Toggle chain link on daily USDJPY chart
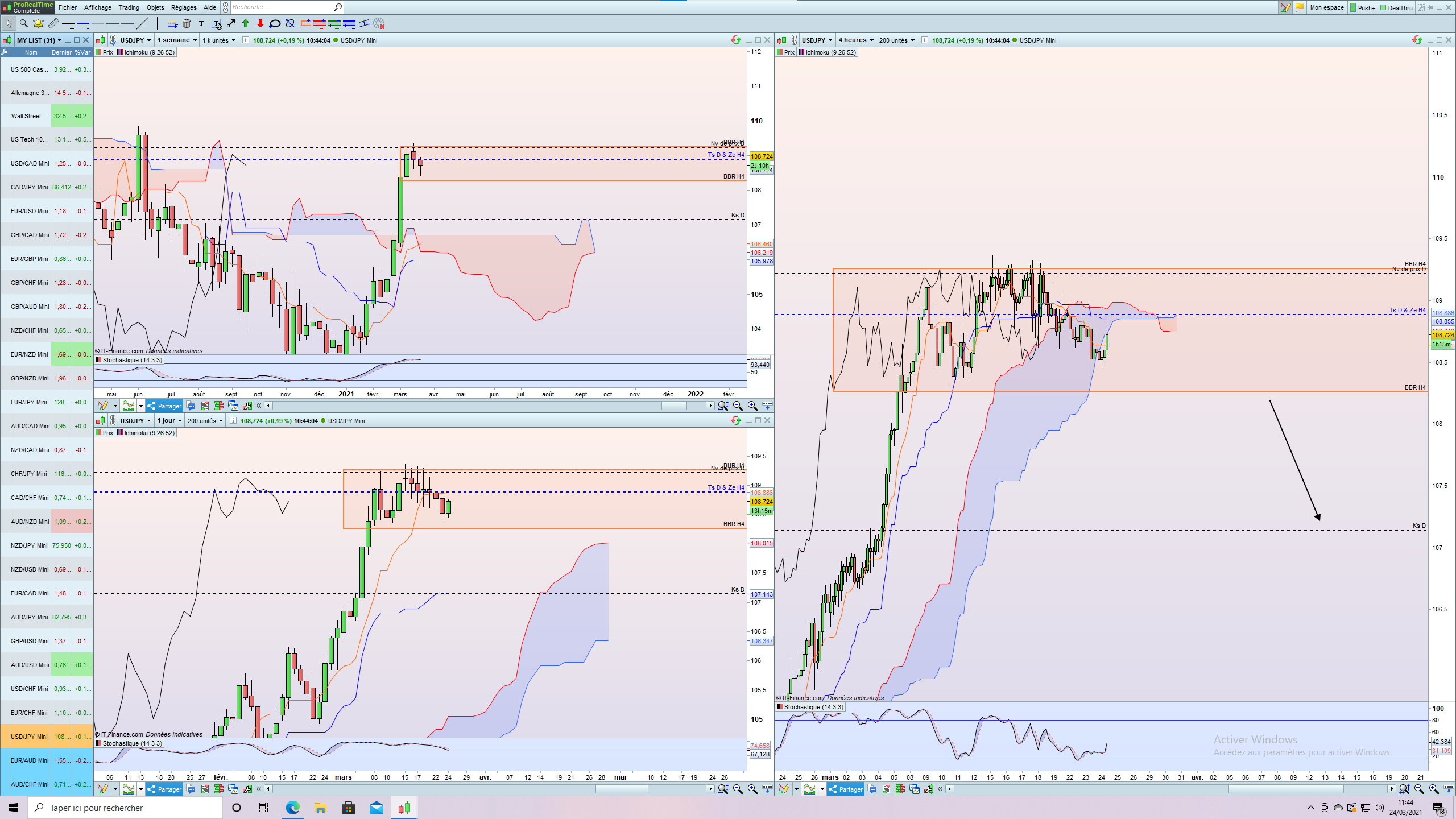1456x819 pixels. point(113,420)
